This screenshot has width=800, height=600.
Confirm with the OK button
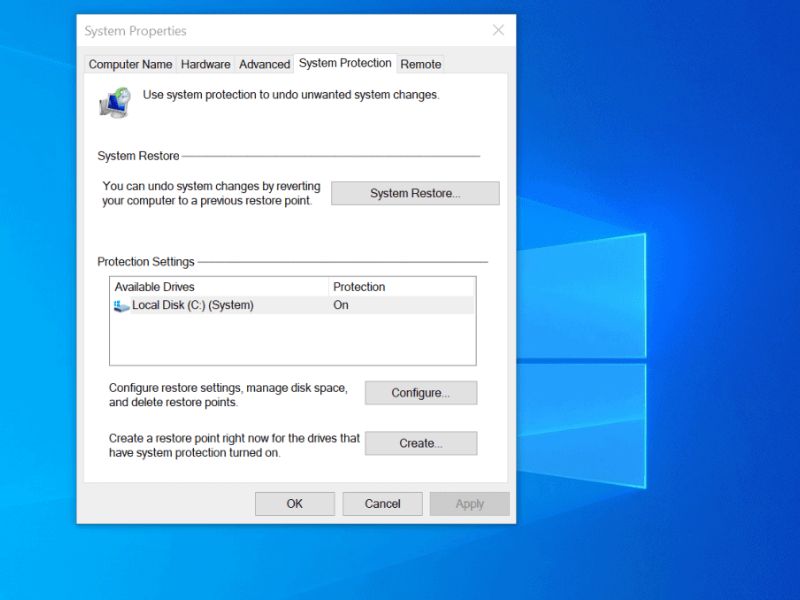295,504
